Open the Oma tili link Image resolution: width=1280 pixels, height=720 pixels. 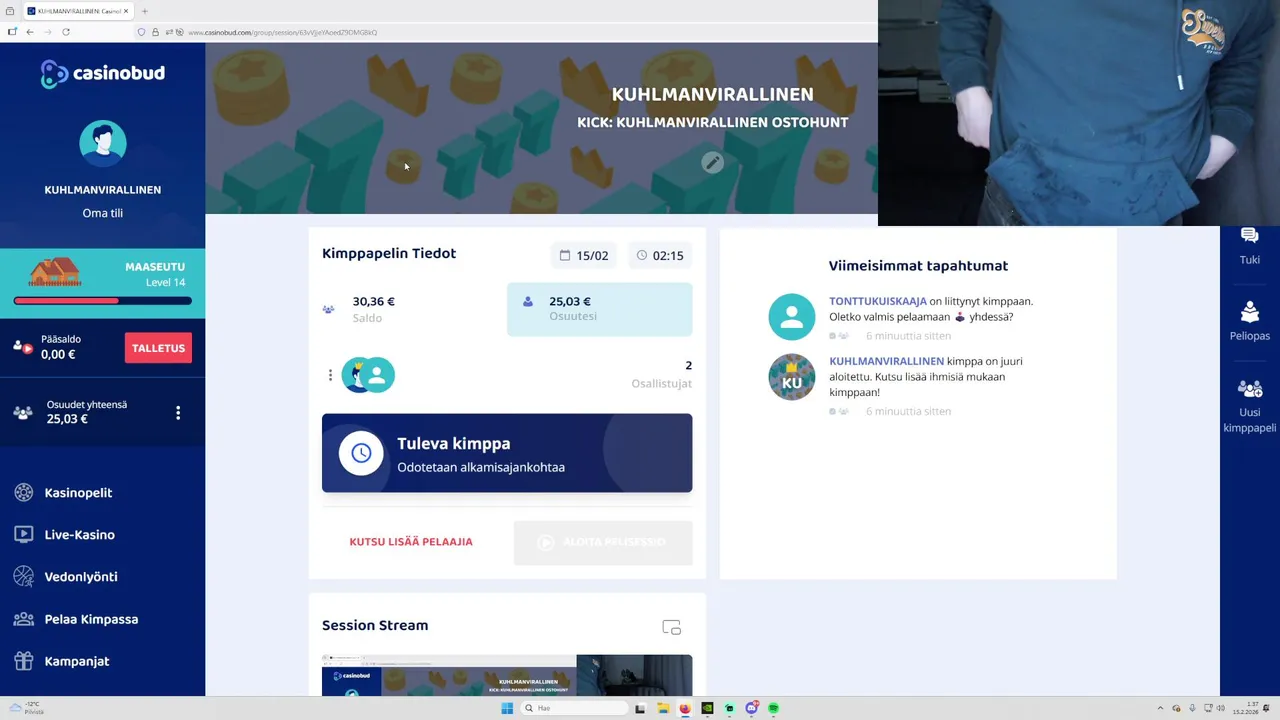point(103,213)
